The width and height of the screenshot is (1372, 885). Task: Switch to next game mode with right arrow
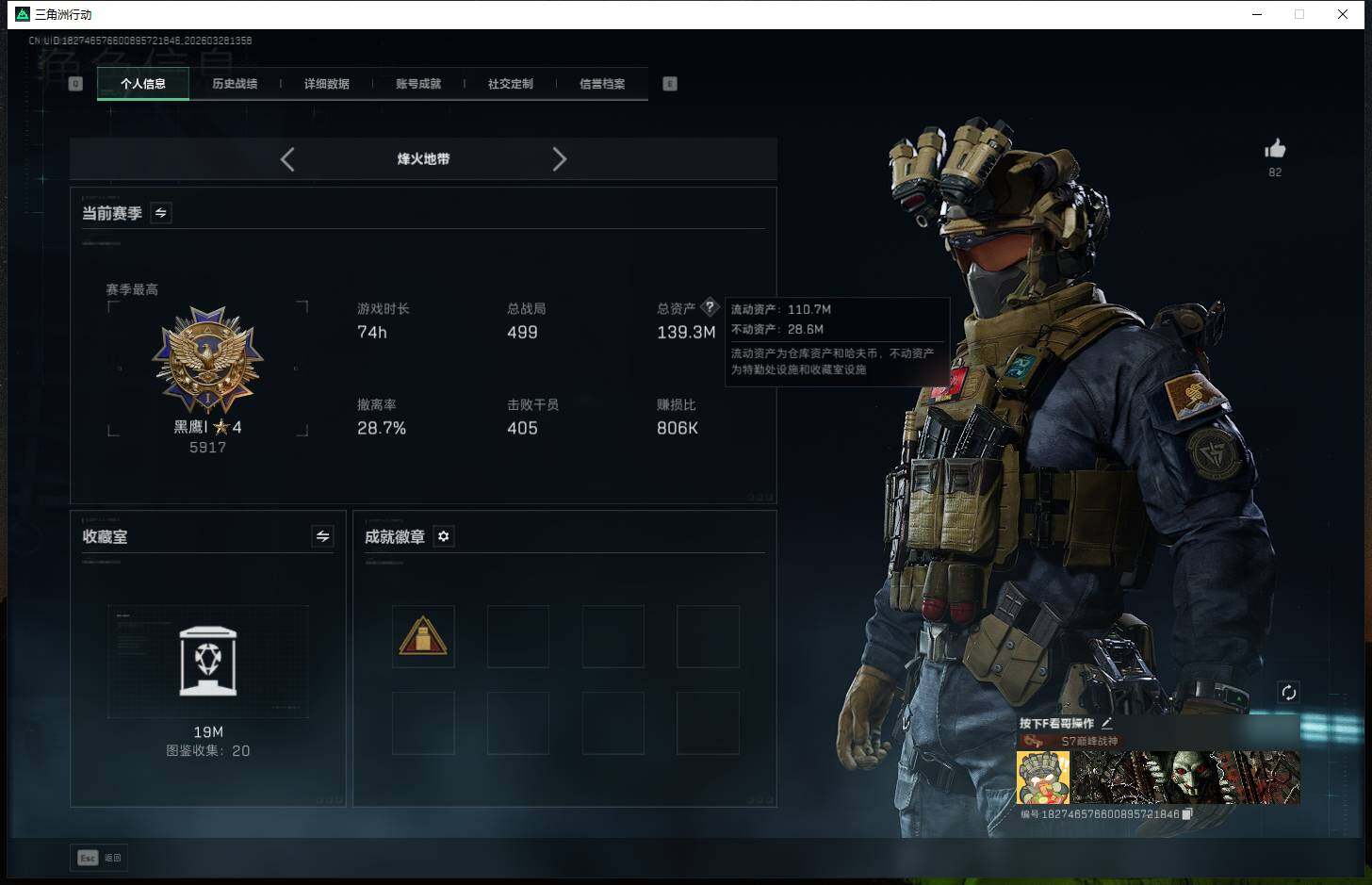click(x=560, y=159)
